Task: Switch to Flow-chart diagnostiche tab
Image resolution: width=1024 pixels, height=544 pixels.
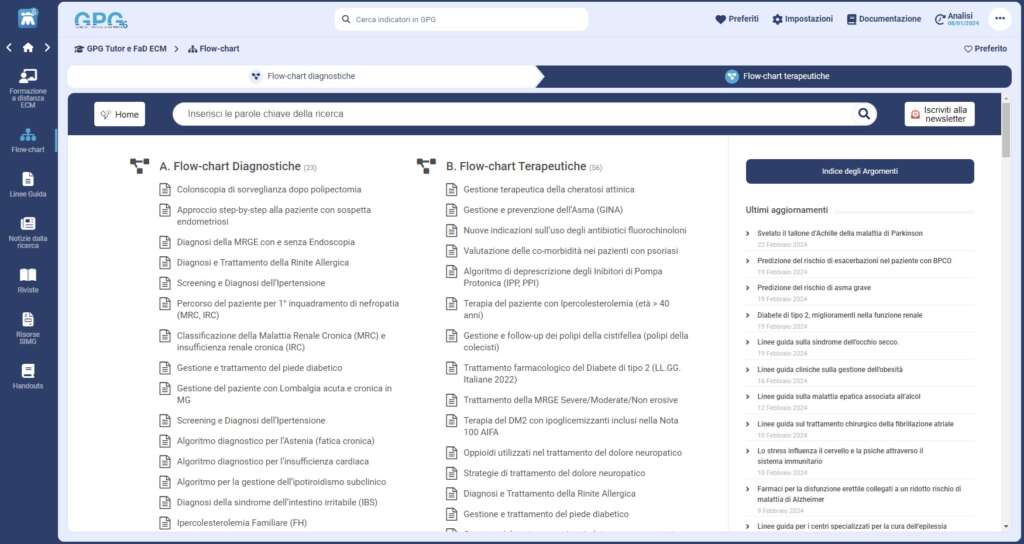Action: (x=302, y=76)
